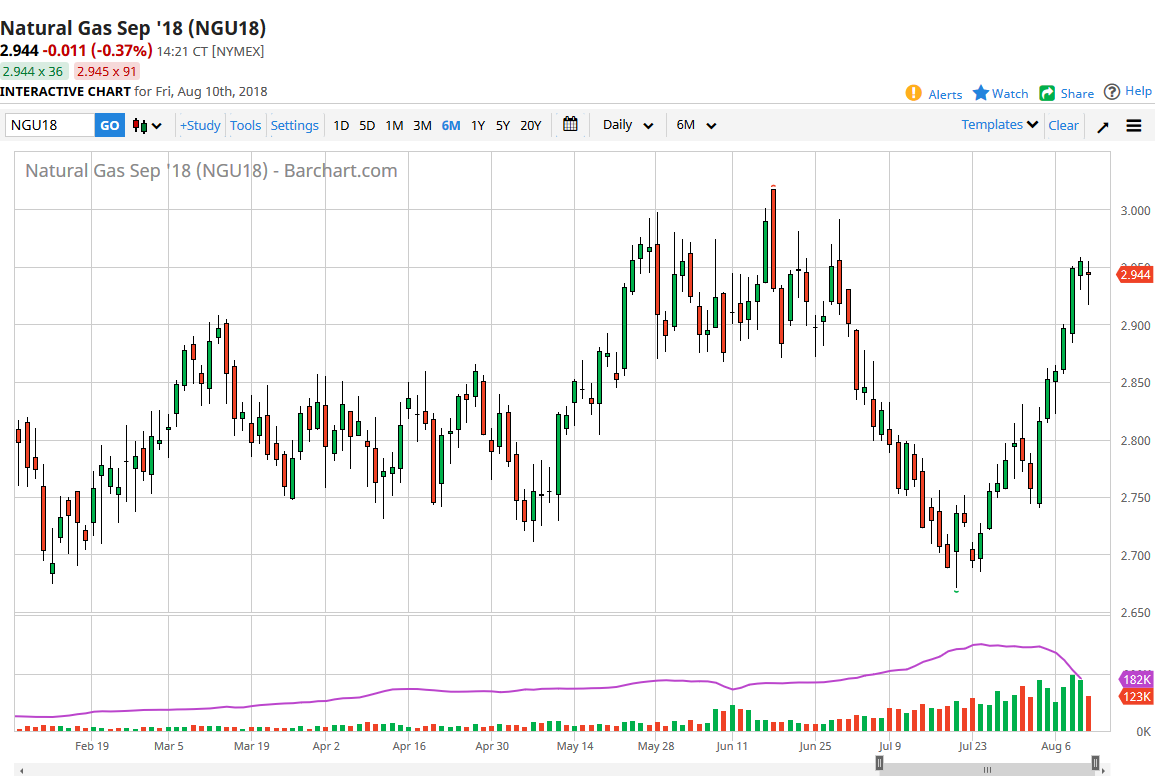Click the Clear link
The height and width of the screenshot is (776, 1167).
pos(1063,126)
